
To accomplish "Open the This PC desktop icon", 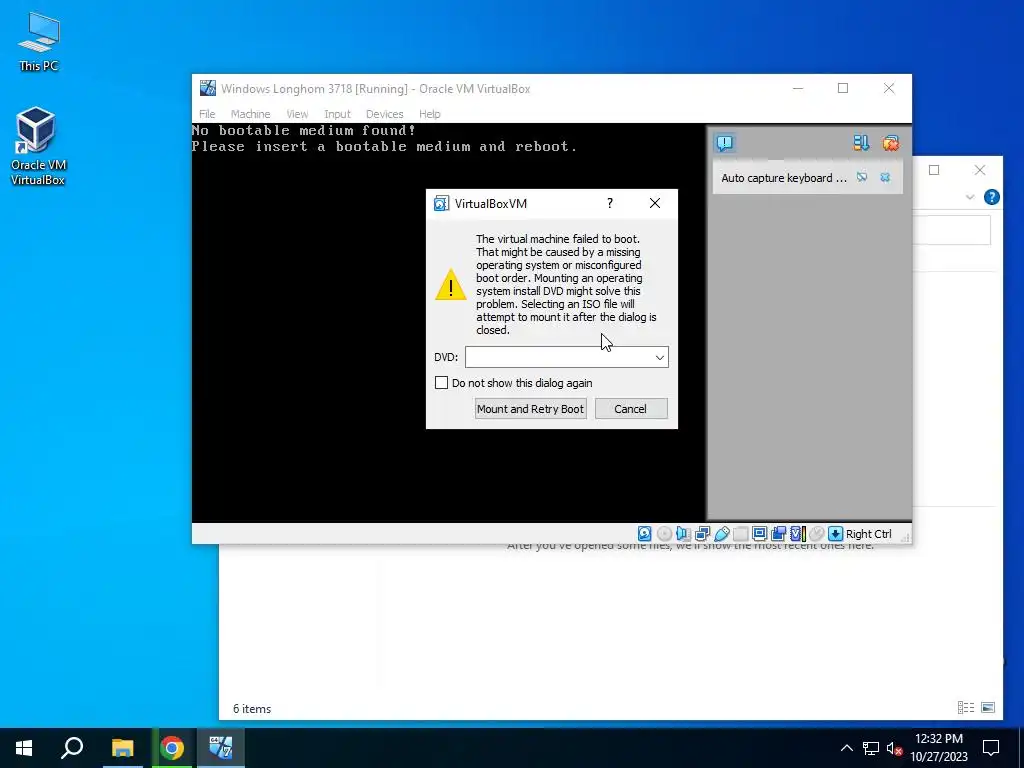I will (39, 42).
